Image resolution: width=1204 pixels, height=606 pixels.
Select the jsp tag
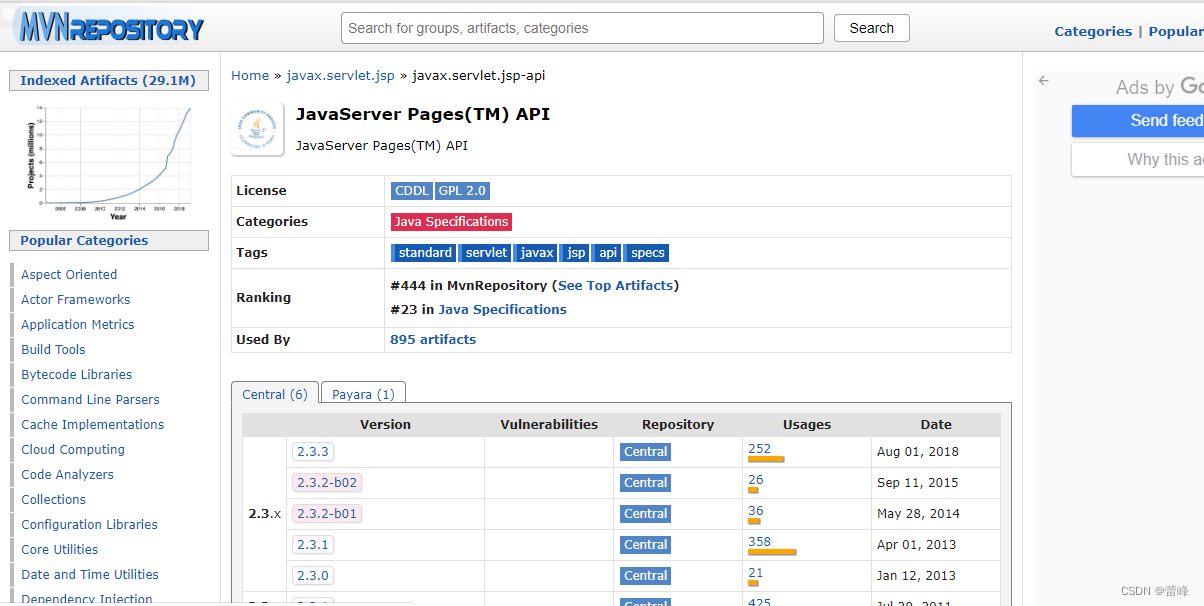point(576,253)
